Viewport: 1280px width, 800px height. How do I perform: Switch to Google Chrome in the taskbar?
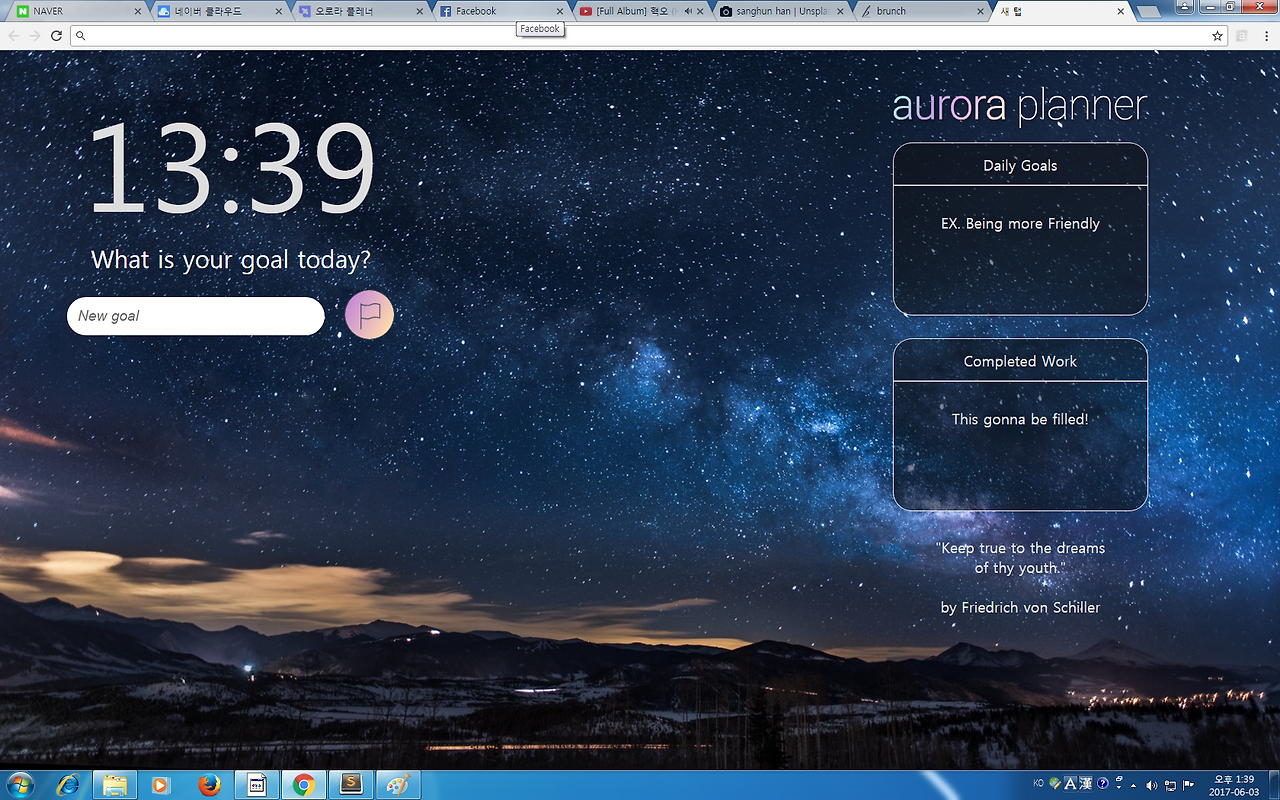click(x=303, y=785)
